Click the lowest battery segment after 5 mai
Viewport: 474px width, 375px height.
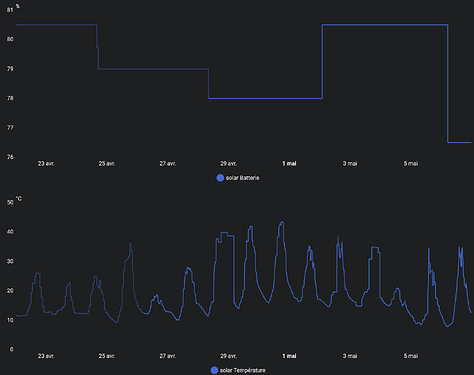pos(459,142)
